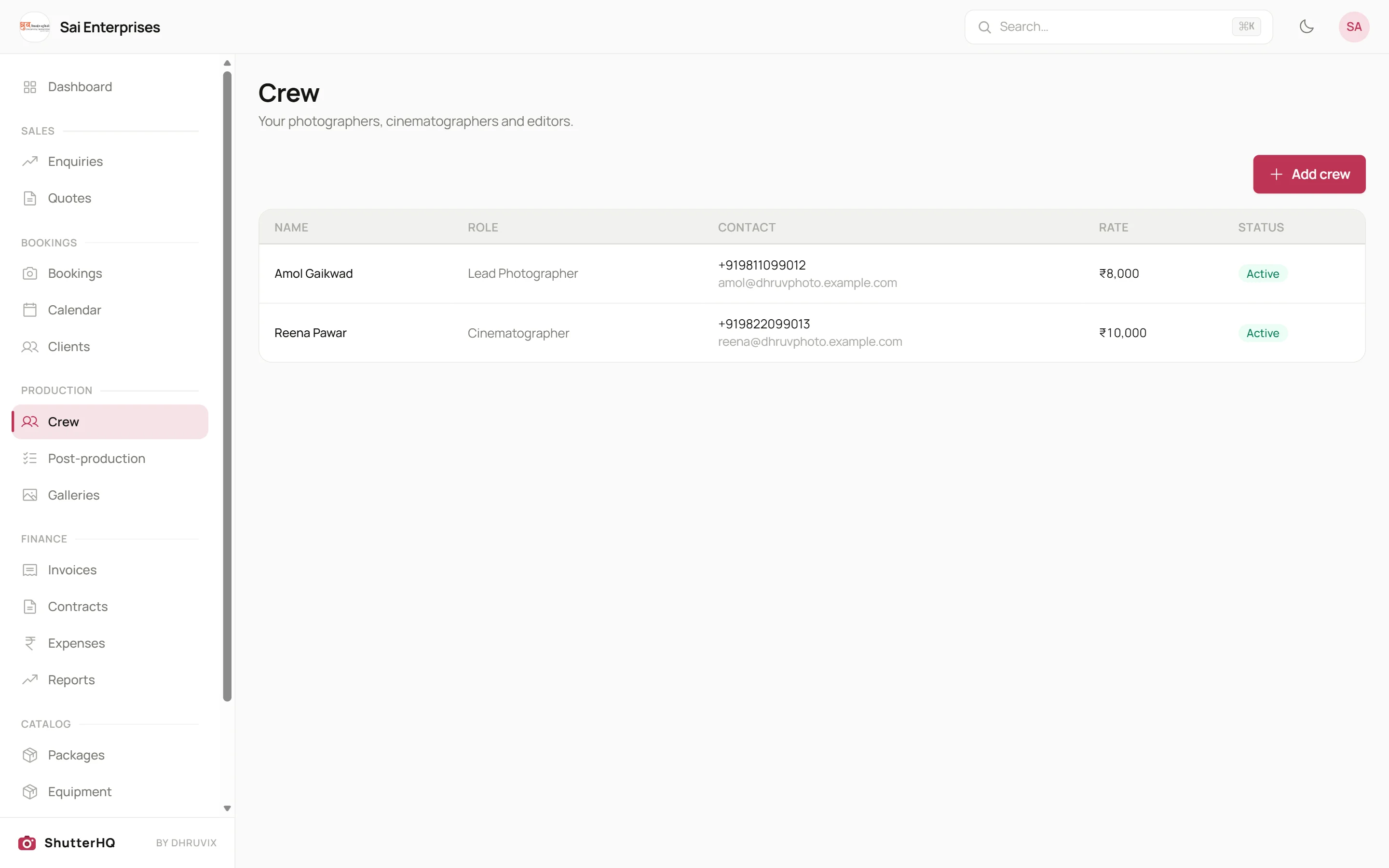Click the Post-production checklist icon
The height and width of the screenshot is (868, 1389).
[x=30, y=458]
